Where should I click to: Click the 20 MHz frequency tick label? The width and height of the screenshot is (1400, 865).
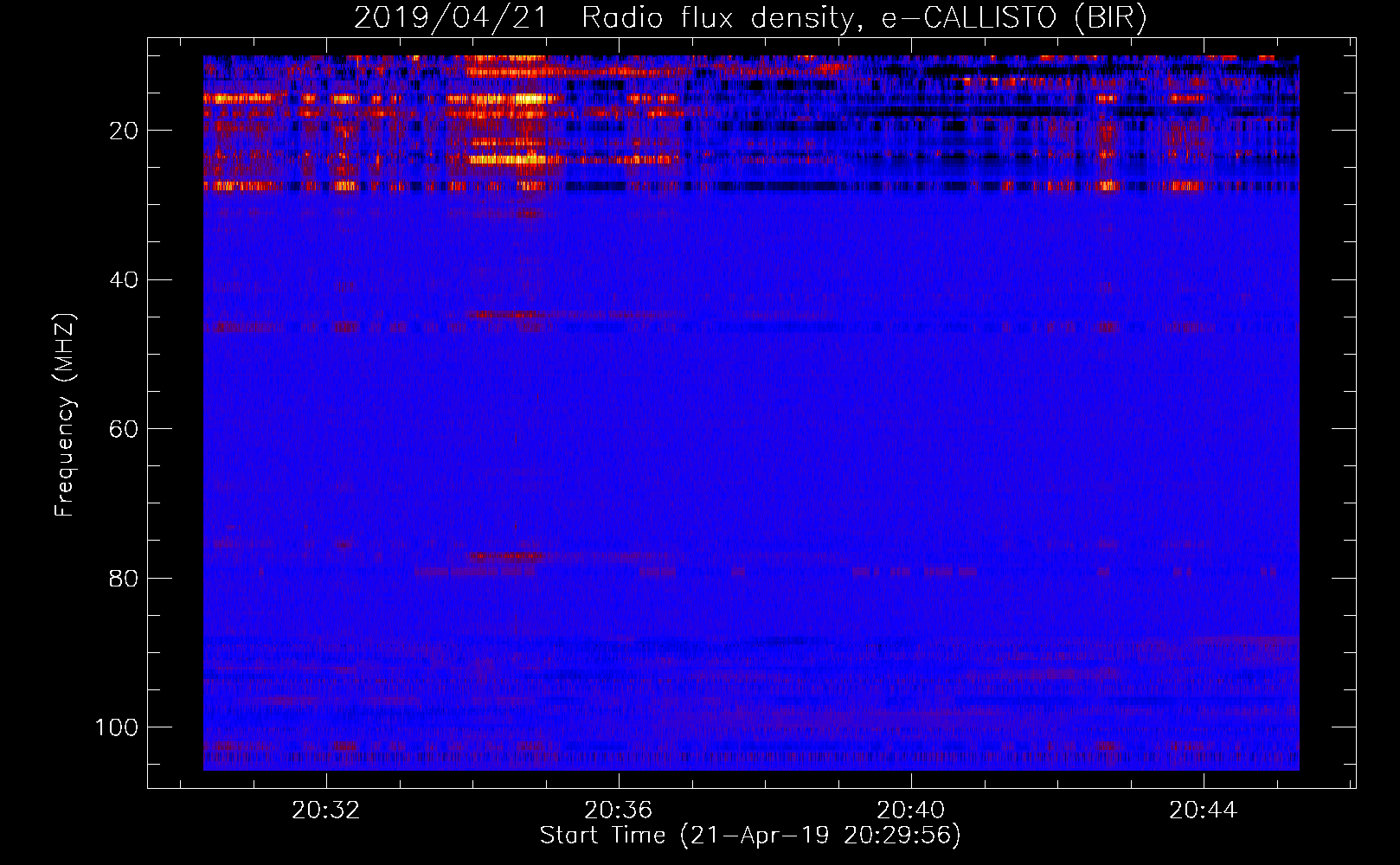pyautogui.click(x=125, y=131)
